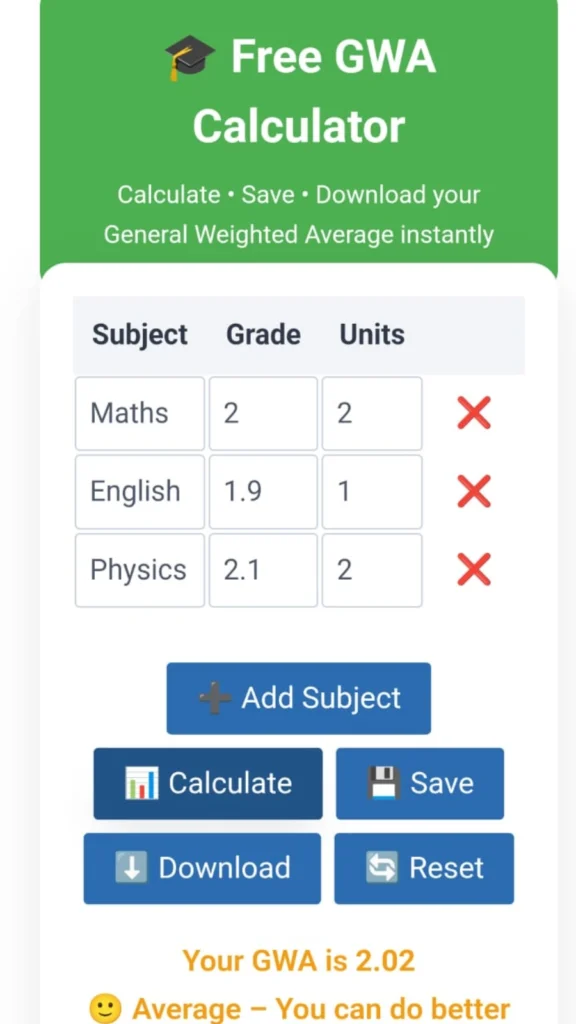Image resolution: width=576 pixels, height=1024 pixels.
Task: Click the reset arrows icon
Action: (381, 868)
